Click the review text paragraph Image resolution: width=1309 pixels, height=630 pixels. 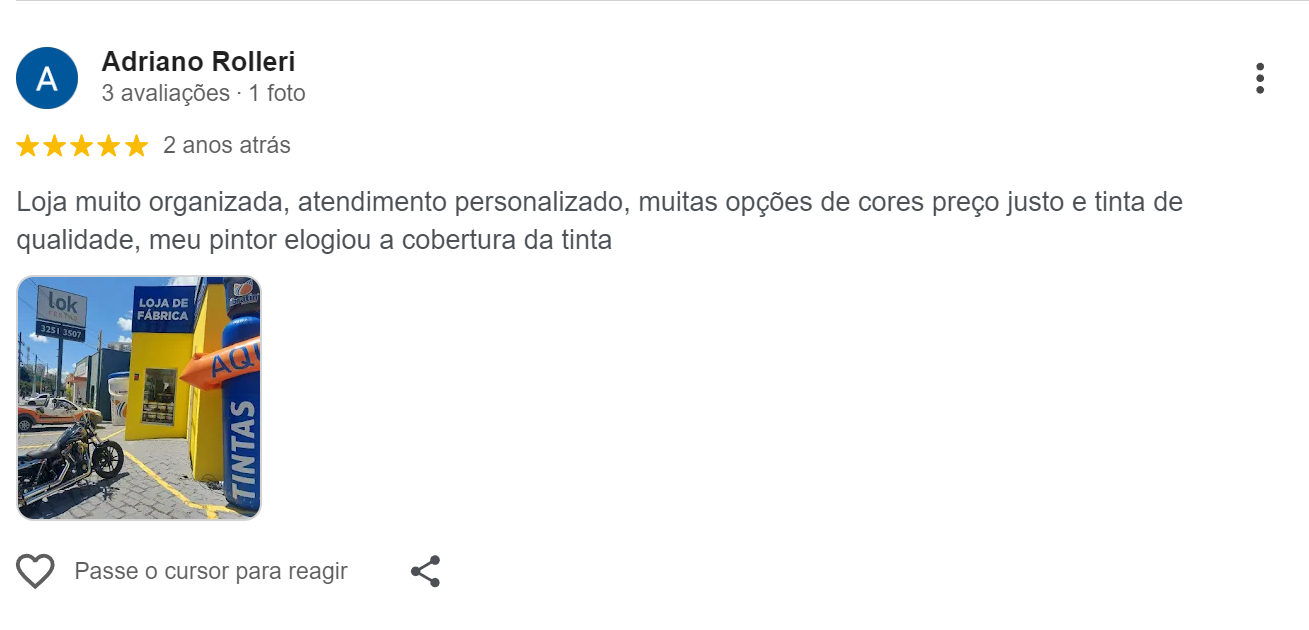click(x=598, y=220)
